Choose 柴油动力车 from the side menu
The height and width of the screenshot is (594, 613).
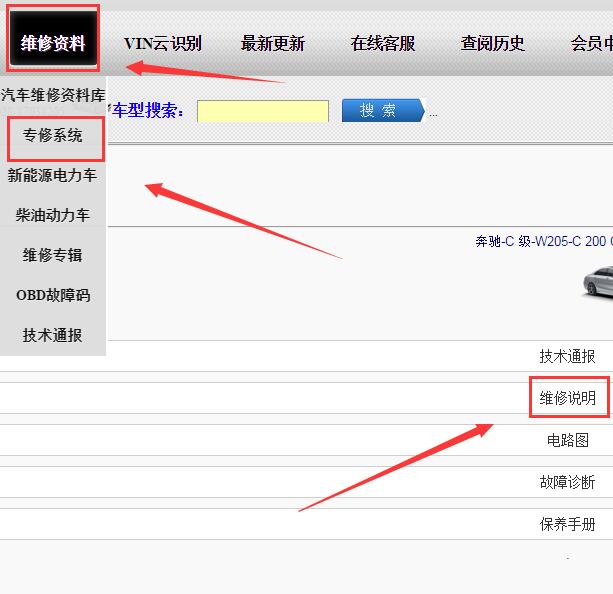(x=53, y=216)
